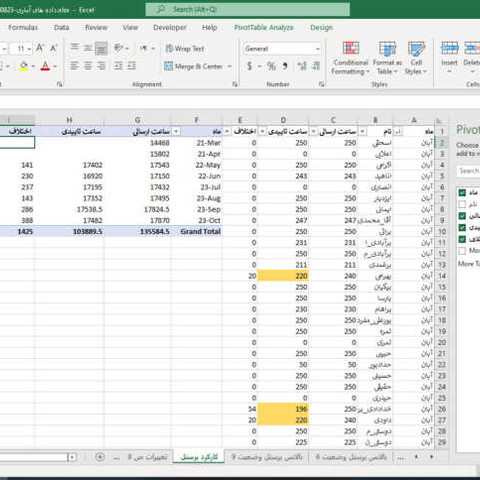Open the pivot table ماه filter dropdown in column F
480x480 pixels.
tap(176, 131)
